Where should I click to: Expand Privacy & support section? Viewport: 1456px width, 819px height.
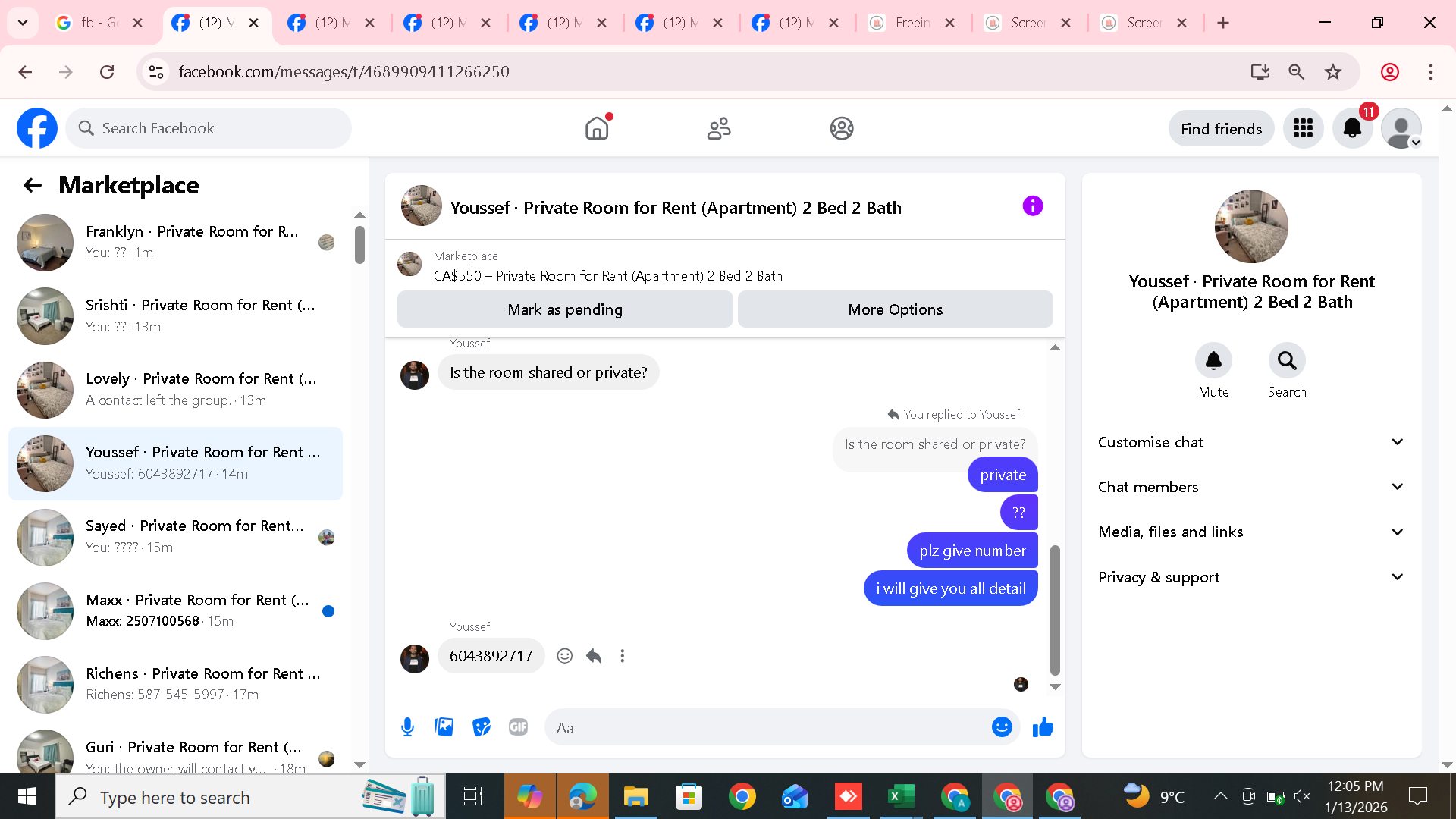click(1250, 577)
